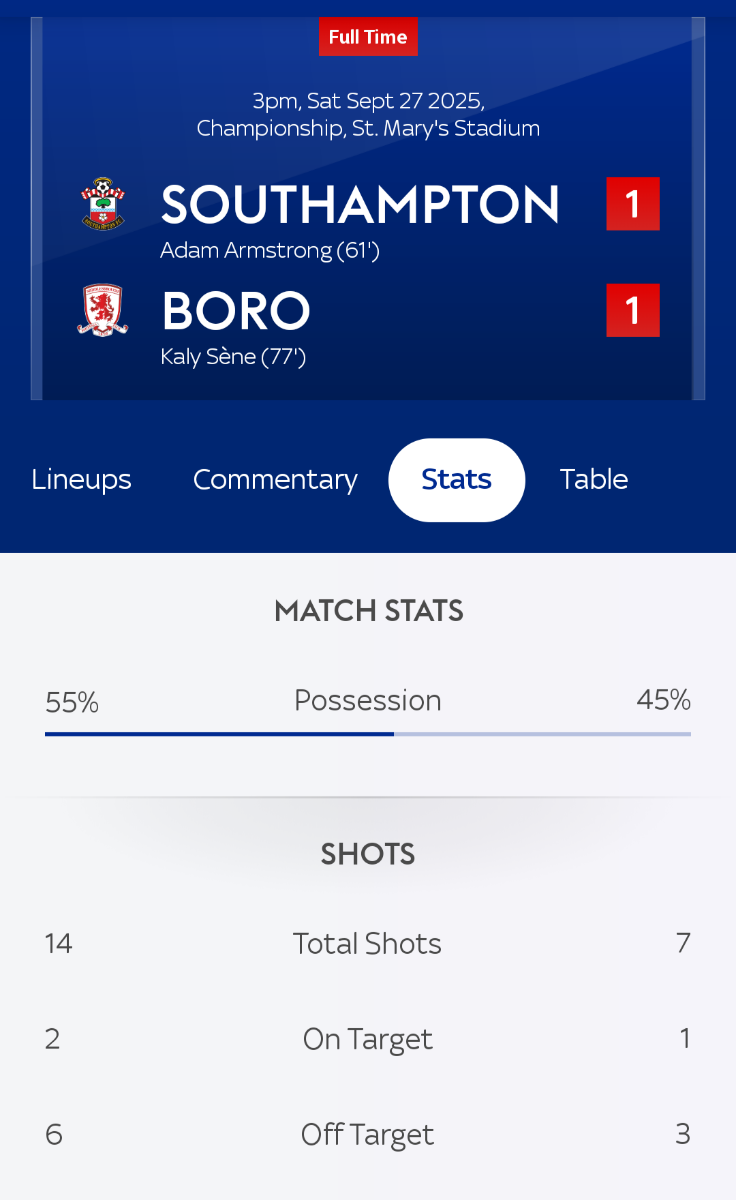Switch to the Commentary tab
The width and height of the screenshot is (736, 1200).
tap(275, 480)
